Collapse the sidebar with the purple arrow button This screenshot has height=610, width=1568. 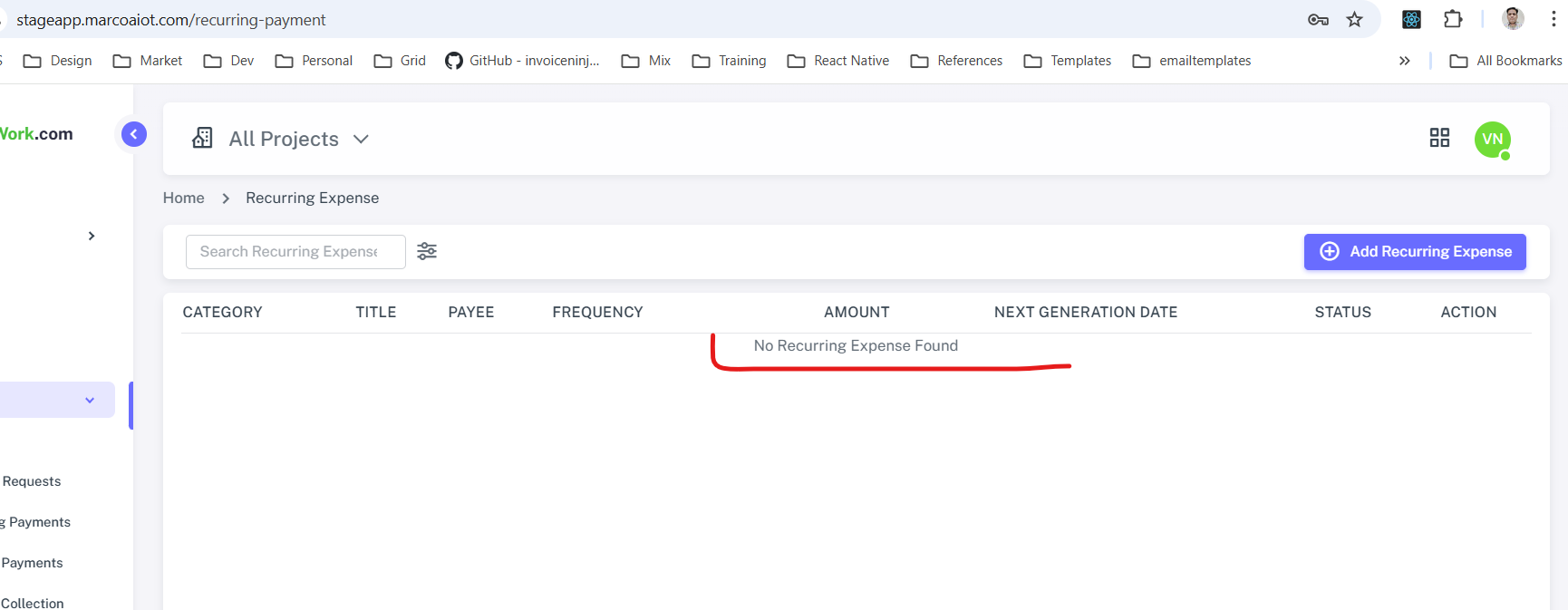(x=133, y=134)
